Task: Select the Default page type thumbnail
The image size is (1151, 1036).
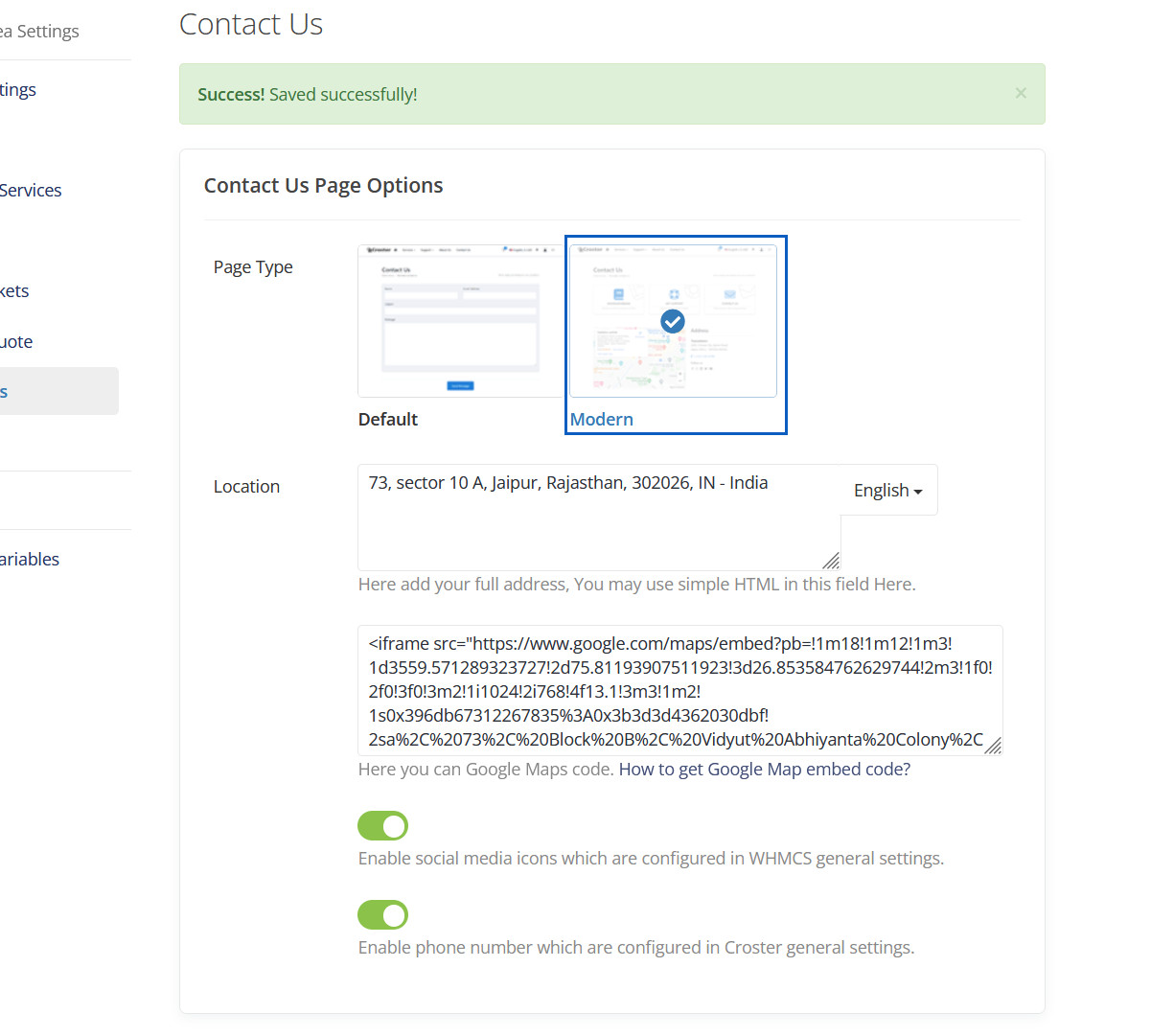Action: click(x=460, y=320)
